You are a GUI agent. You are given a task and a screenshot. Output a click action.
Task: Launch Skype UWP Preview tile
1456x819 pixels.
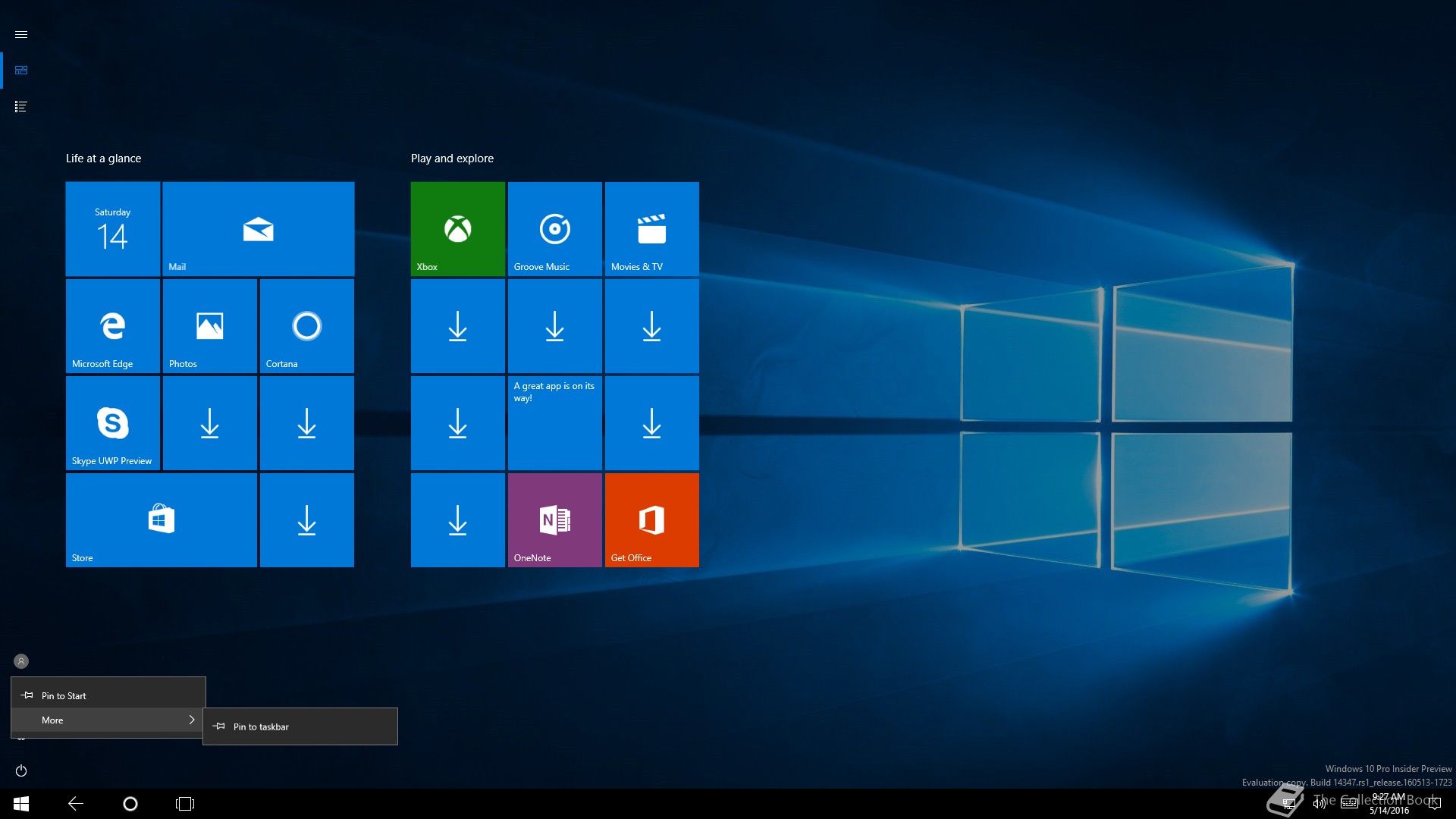[x=113, y=423]
